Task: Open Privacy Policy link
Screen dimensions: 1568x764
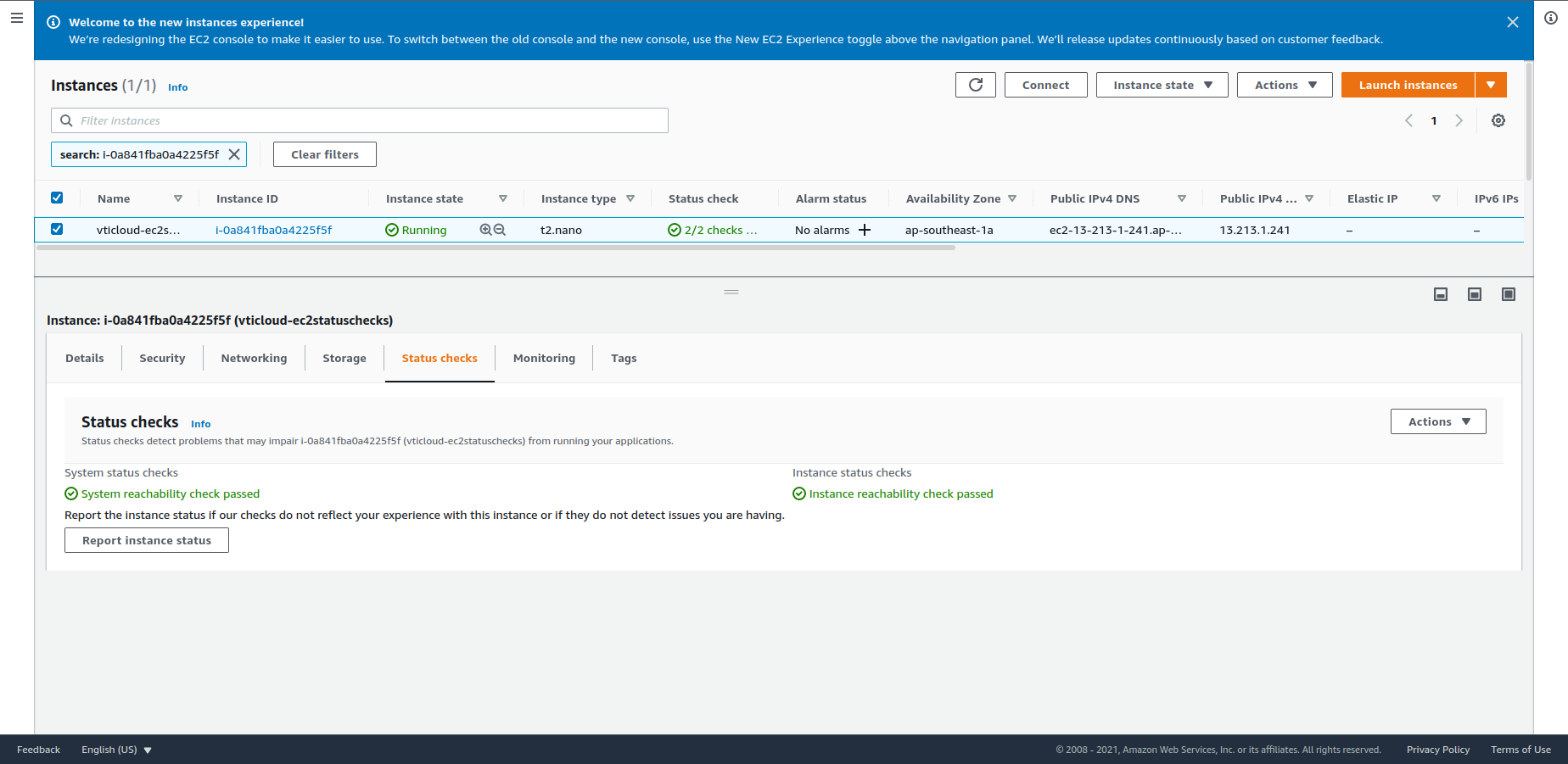Action: coord(1438,750)
